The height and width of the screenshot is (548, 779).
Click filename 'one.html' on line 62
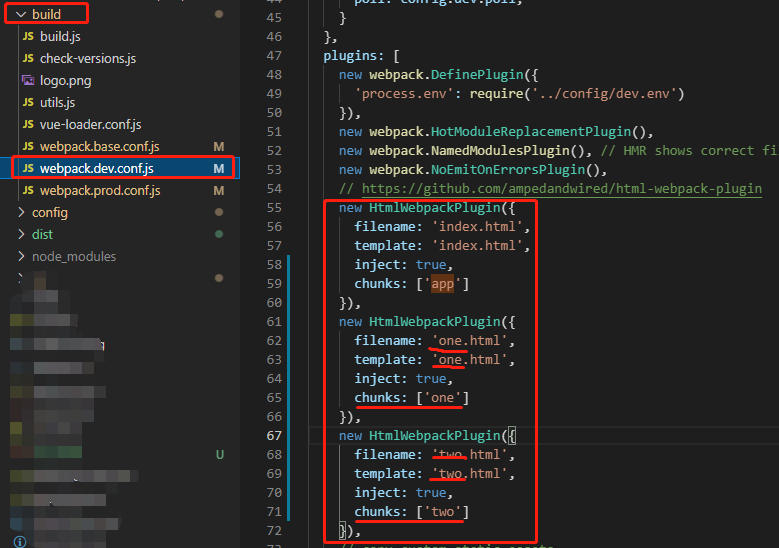(469, 341)
